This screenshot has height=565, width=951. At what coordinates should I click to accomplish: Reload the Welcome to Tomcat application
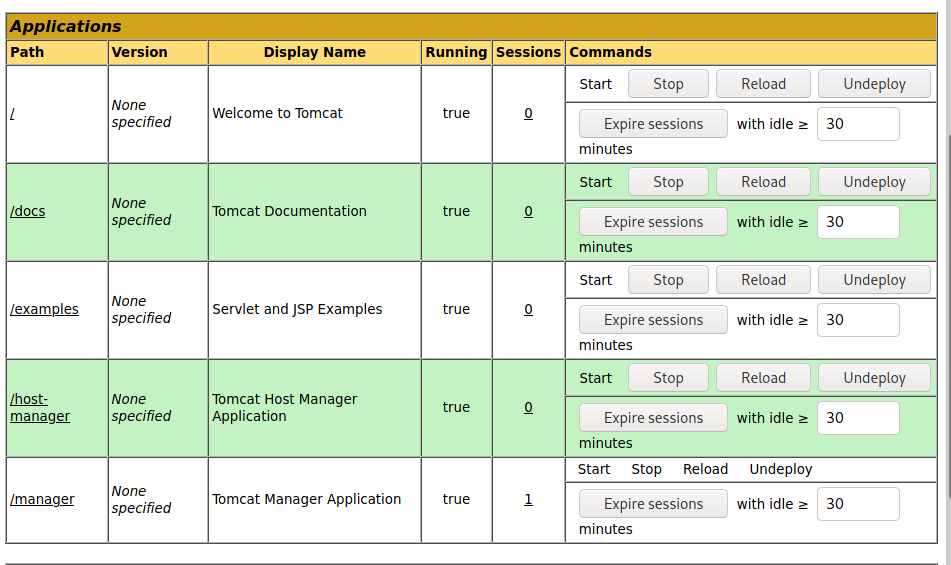point(763,84)
